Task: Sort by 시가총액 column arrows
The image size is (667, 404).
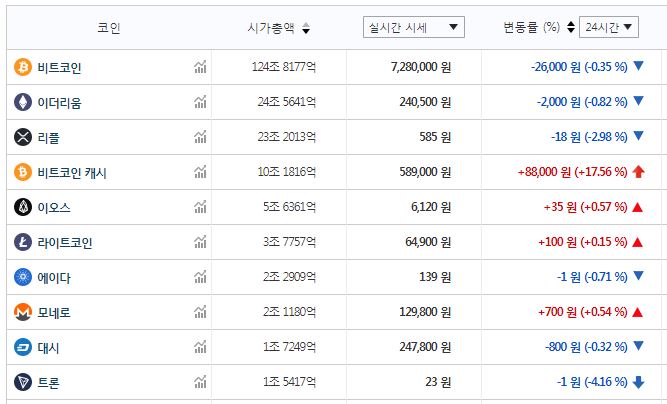Action: 306,28
